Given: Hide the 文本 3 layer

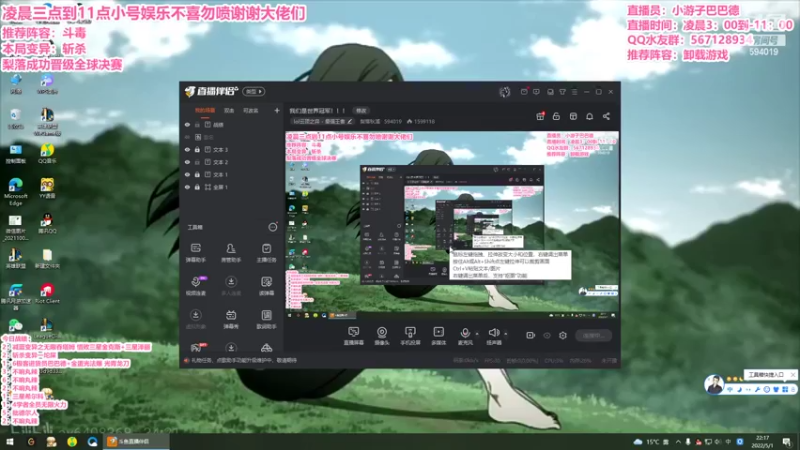Looking at the screenshot, I should click(x=187, y=149).
